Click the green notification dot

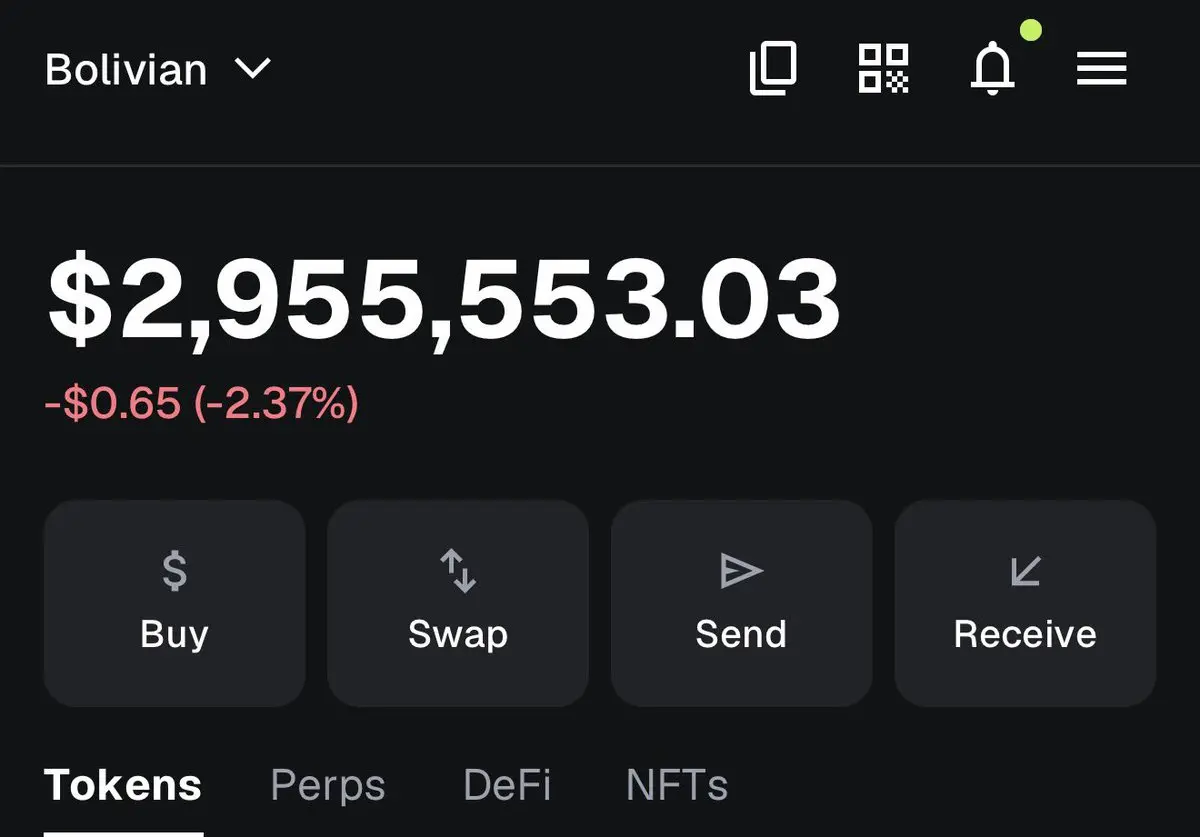click(1030, 30)
